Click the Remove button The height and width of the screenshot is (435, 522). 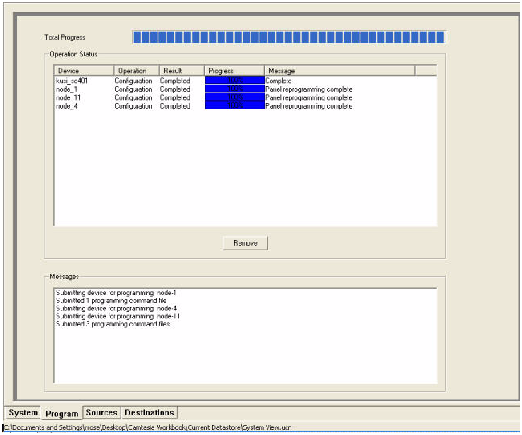[x=245, y=243]
